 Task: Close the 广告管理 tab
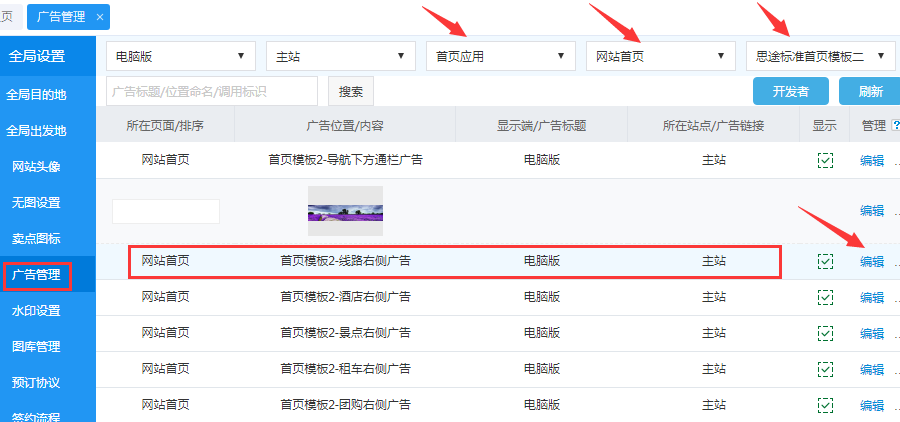99,17
